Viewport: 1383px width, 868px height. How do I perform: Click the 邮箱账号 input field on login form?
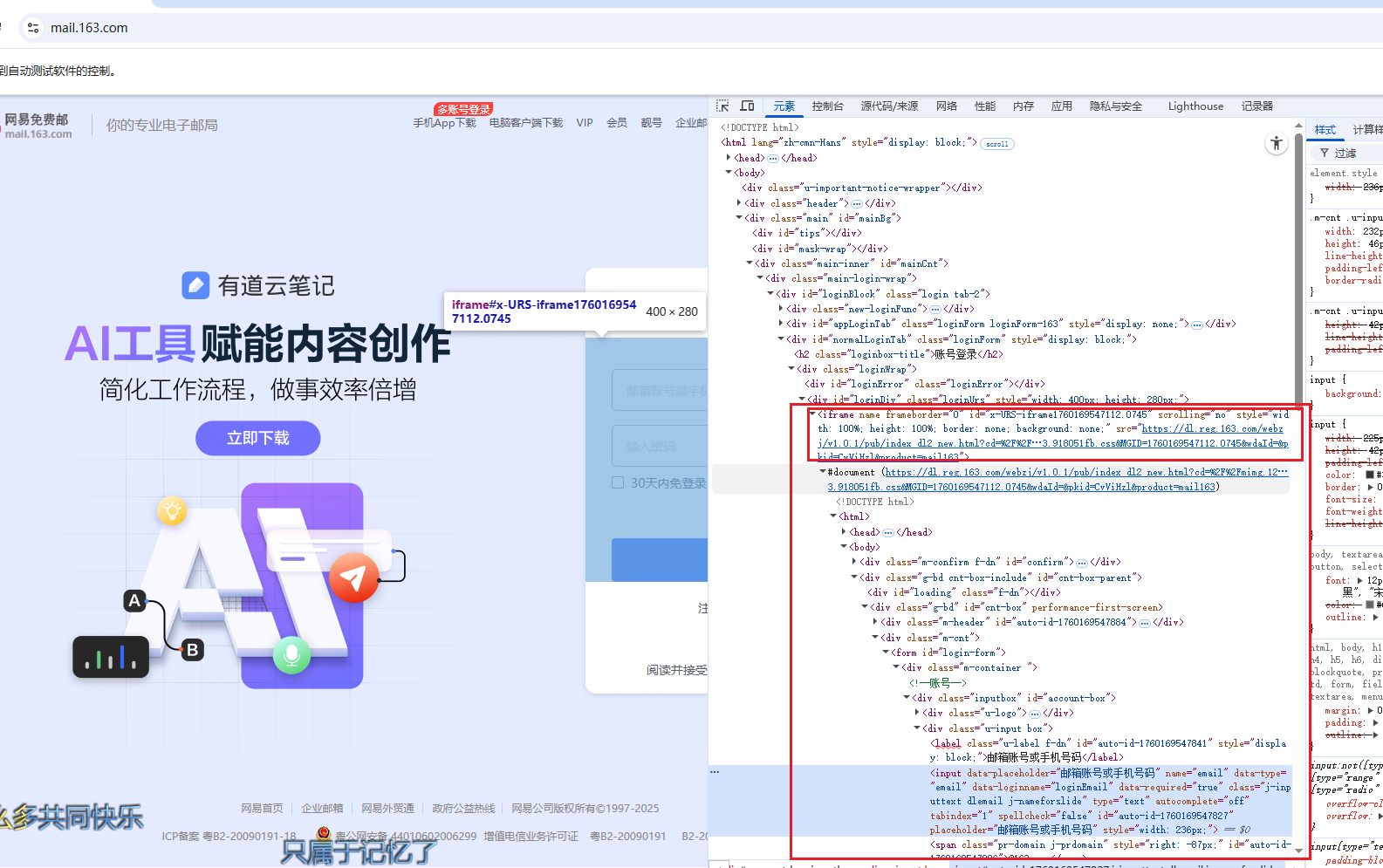pyautogui.click(x=660, y=391)
